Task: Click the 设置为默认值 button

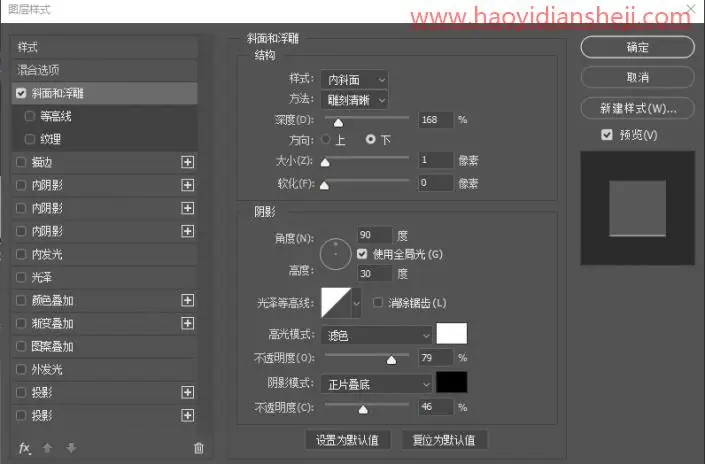Action: (348, 440)
